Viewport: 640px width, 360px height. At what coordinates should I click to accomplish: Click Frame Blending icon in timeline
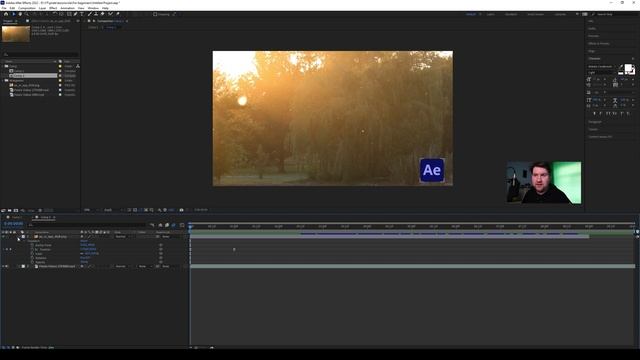coord(167,225)
